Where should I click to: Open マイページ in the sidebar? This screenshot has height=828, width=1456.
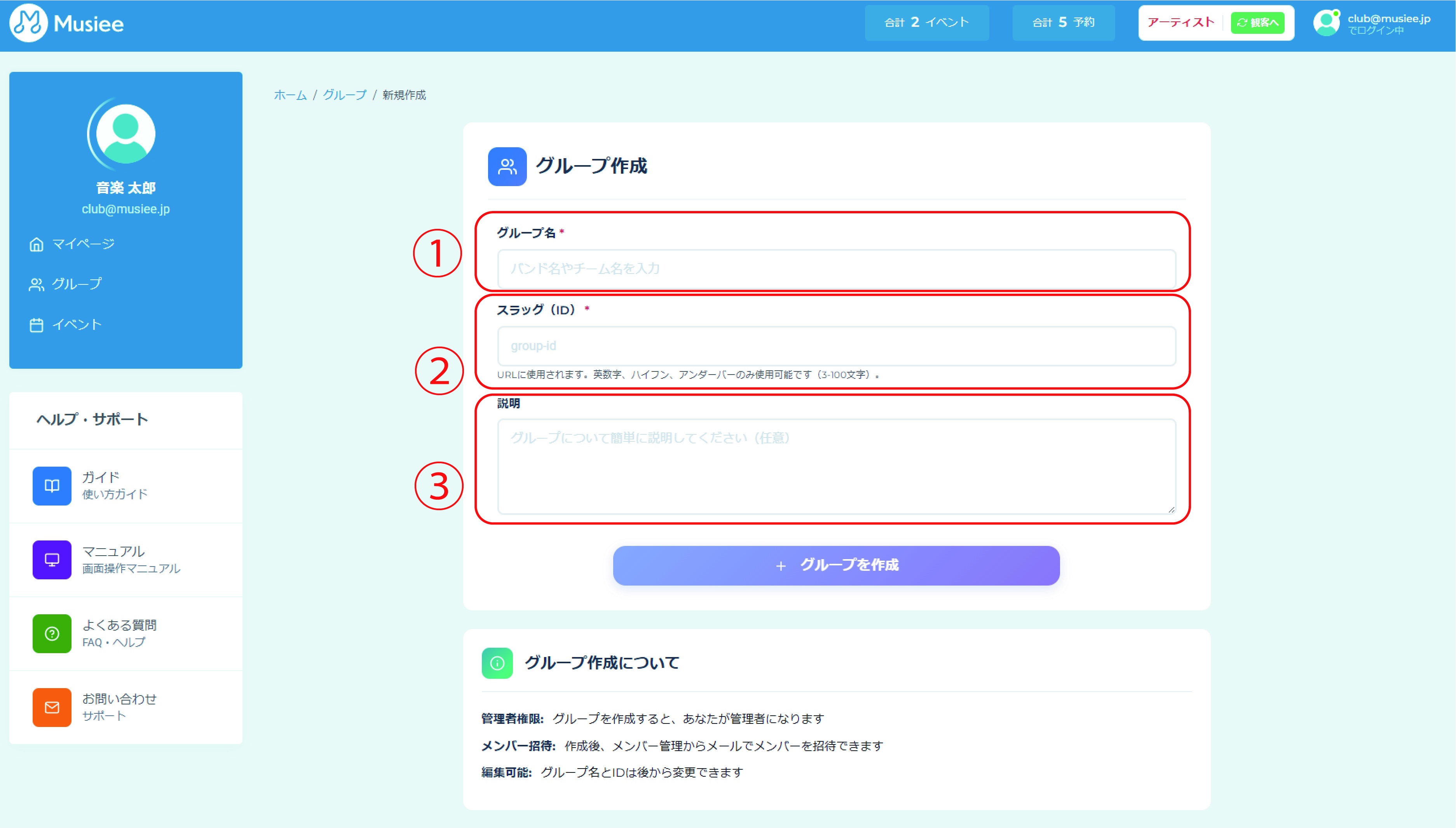pos(83,244)
